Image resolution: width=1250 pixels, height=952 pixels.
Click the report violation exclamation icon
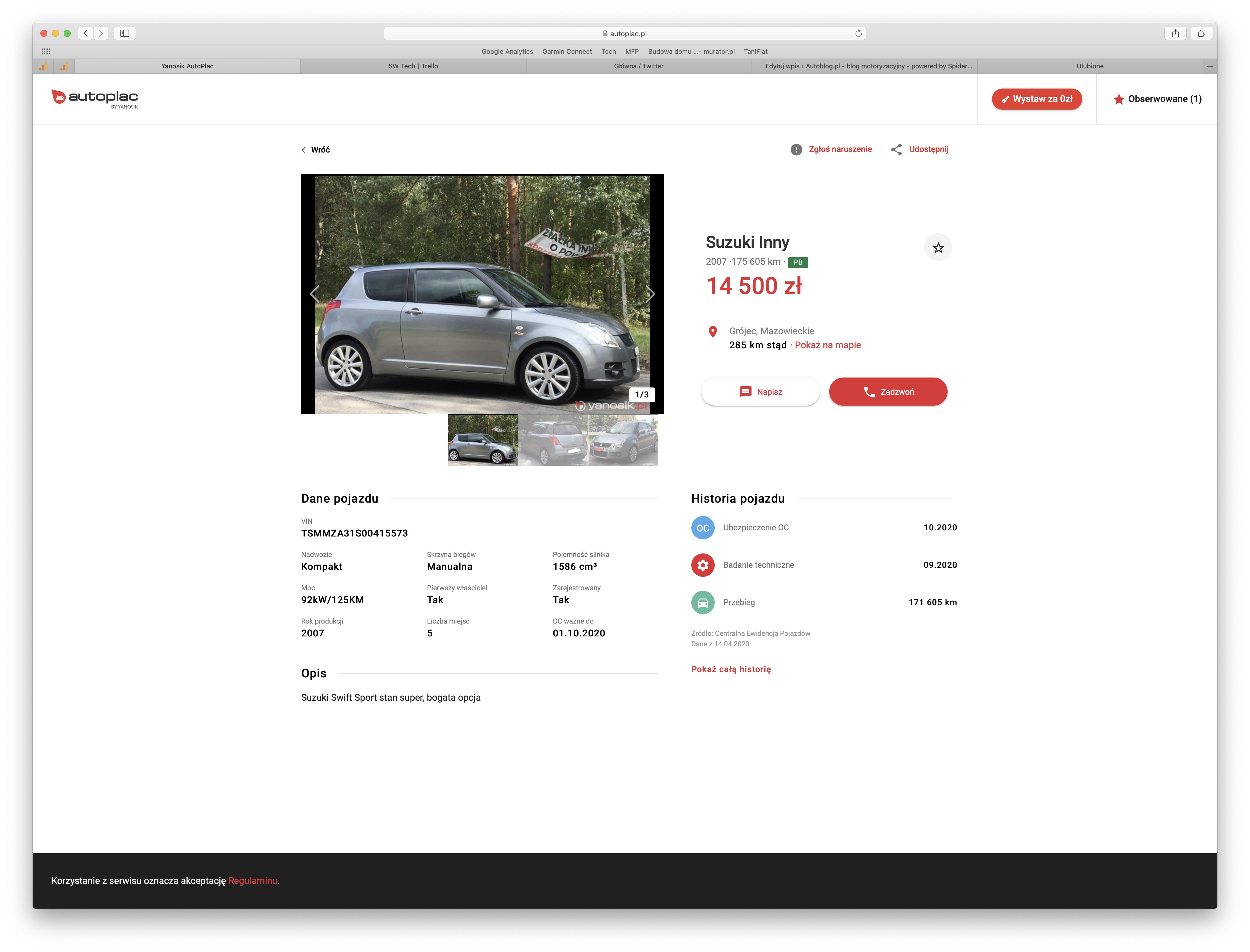(x=796, y=150)
